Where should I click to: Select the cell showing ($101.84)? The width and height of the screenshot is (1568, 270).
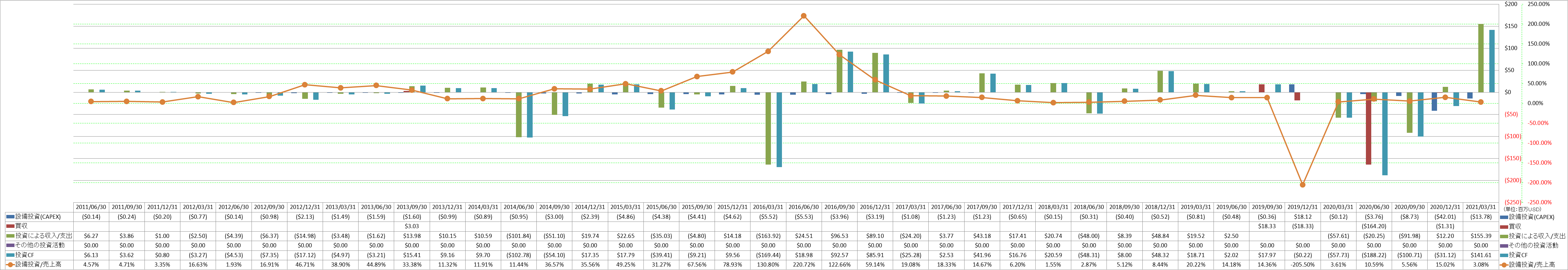pos(518,236)
